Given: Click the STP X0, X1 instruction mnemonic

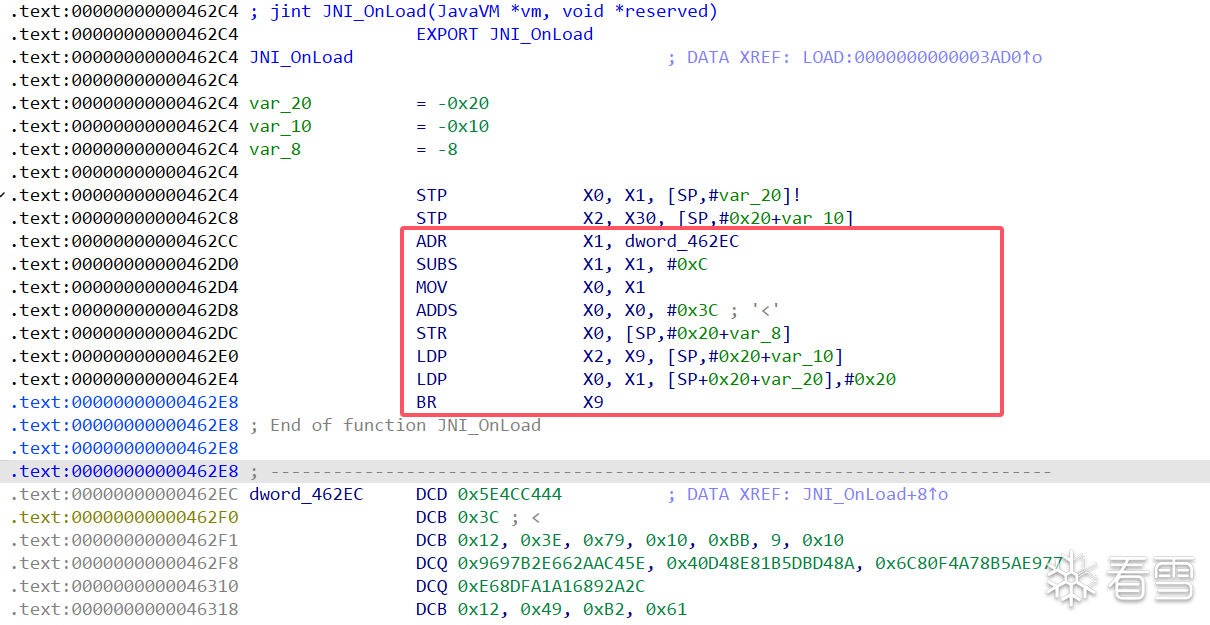Looking at the screenshot, I should (x=432, y=195).
